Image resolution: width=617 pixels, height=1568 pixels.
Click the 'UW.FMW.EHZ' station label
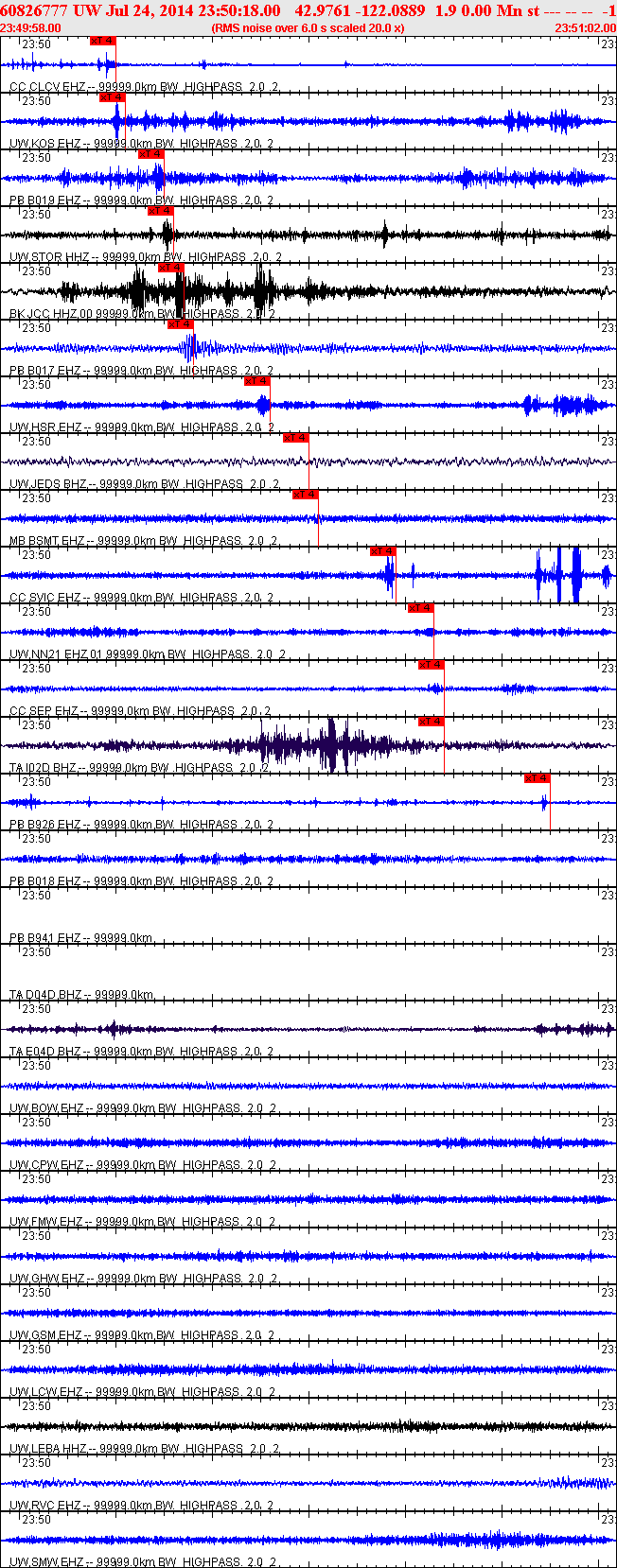(45, 1222)
